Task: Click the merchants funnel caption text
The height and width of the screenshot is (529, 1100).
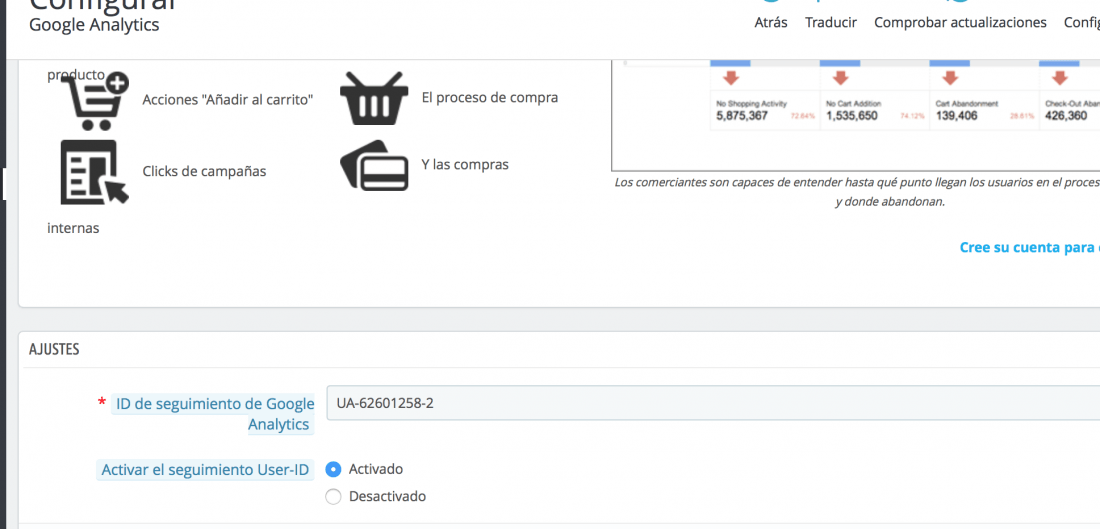Action: pyautogui.click(x=857, y=192)
